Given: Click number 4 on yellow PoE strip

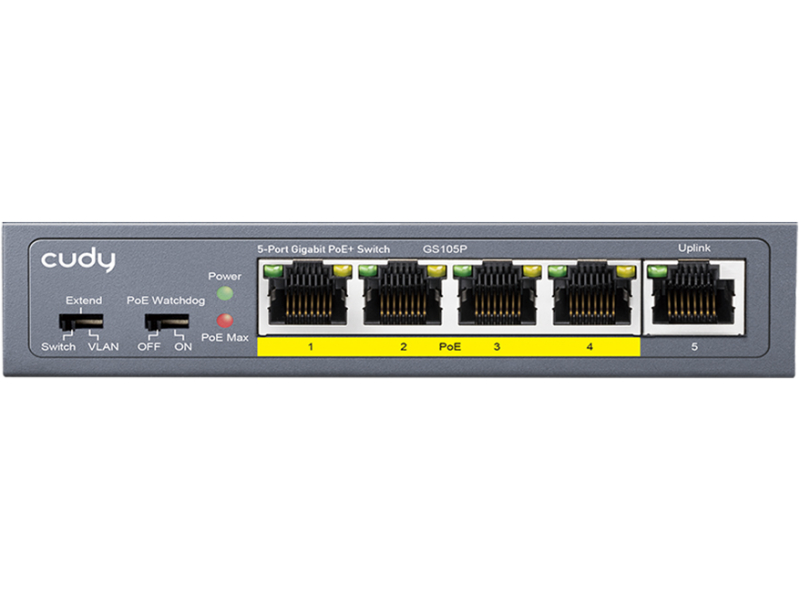Looking at the screenshot, I should tap(590, 347).
